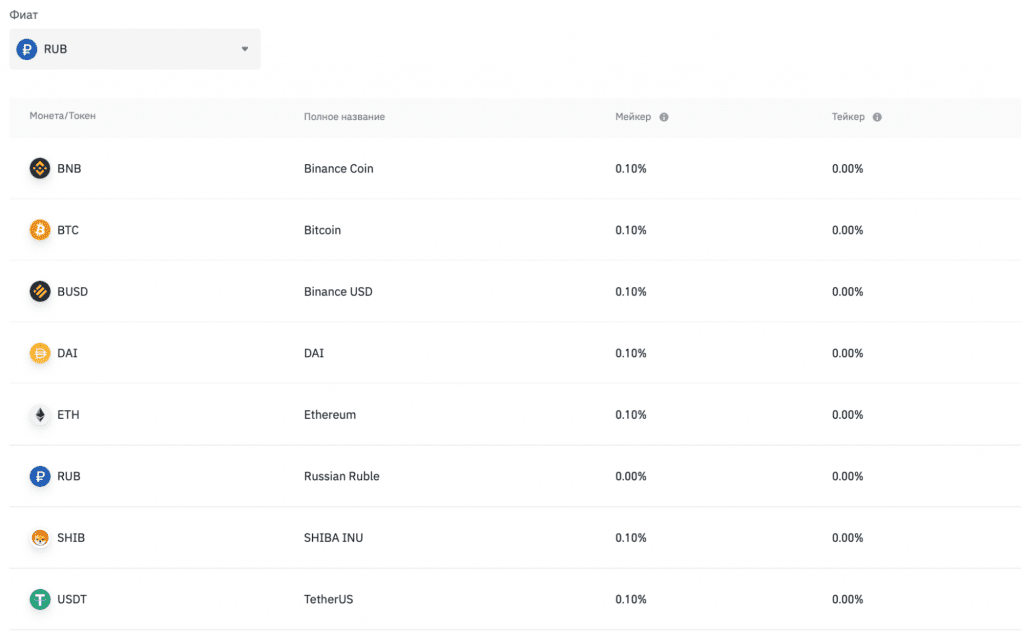1024x632 pixels.
Task: Select the SHIBA INU row name
Action: click(x=333, y=538)
